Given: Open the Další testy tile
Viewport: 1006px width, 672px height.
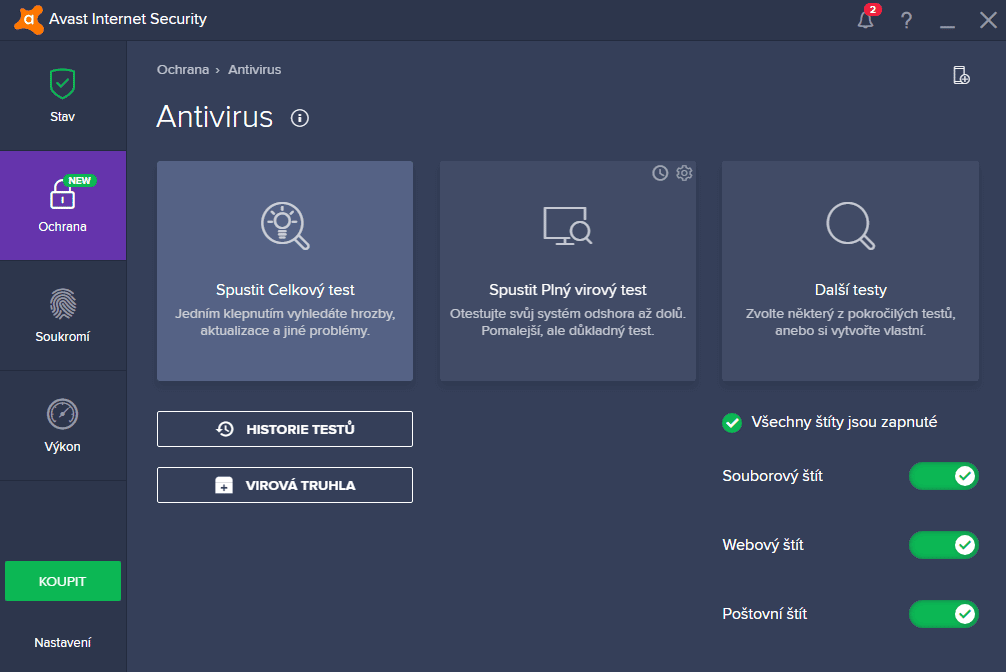Looking at the screenshot, I should click(850, 271).
